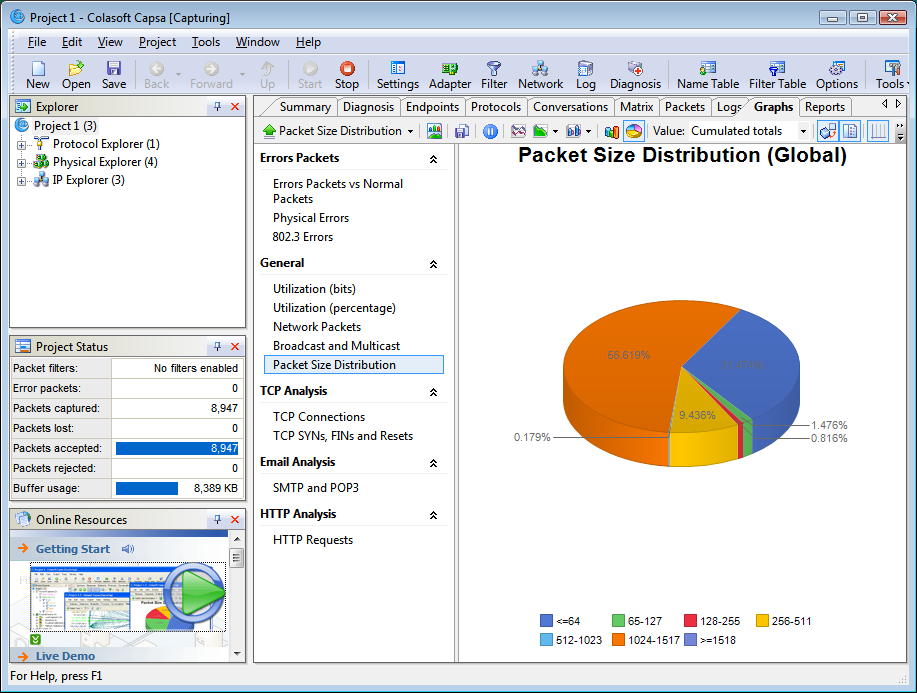917x693 pixels.
Task: Toggle pie chart view on
Action: tap(634, 131)
